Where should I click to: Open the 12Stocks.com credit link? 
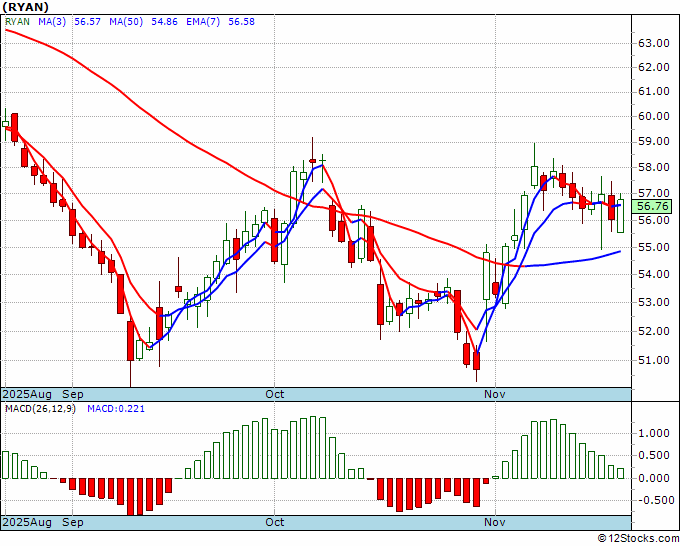(638, 539)
